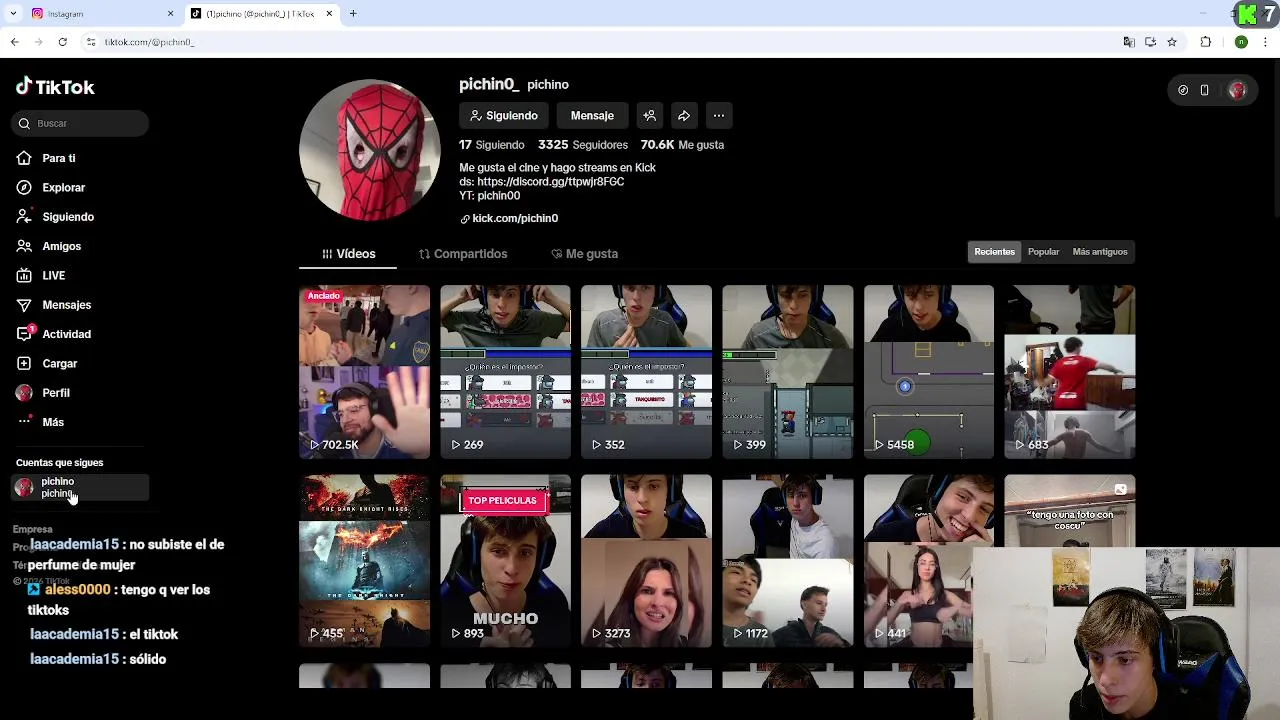Open the video with 352 views
The height and width of the screenshot is (720, 1280).
[647, 372]
